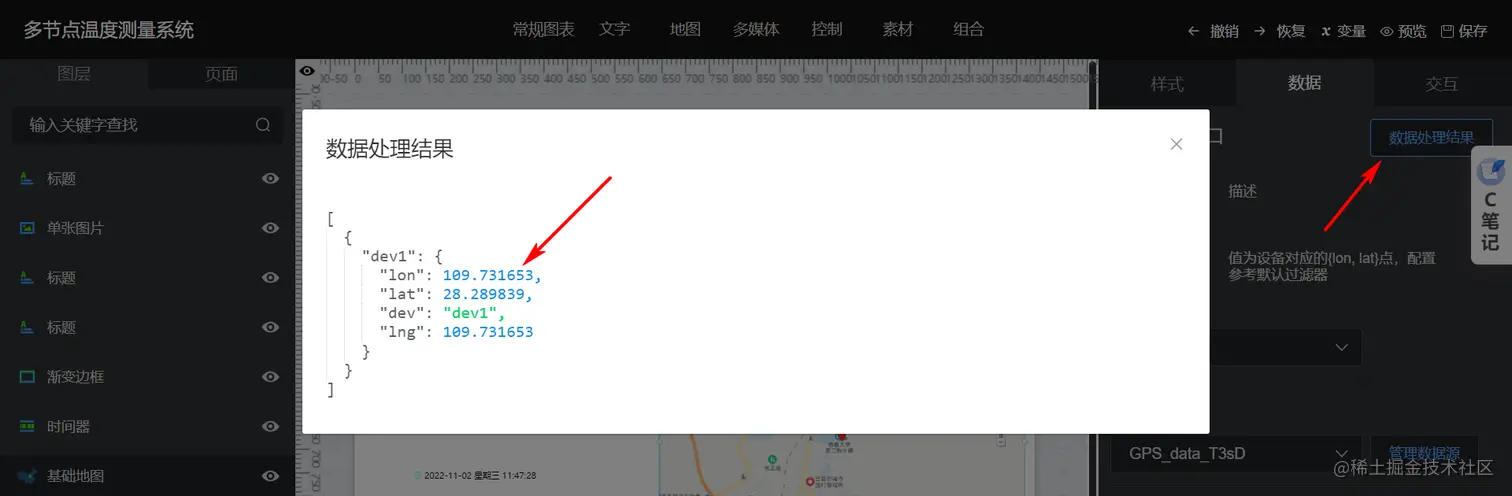Click 恢复 redo button
This screenshot has height=496, width=1512.
(x=1279, y=31)
